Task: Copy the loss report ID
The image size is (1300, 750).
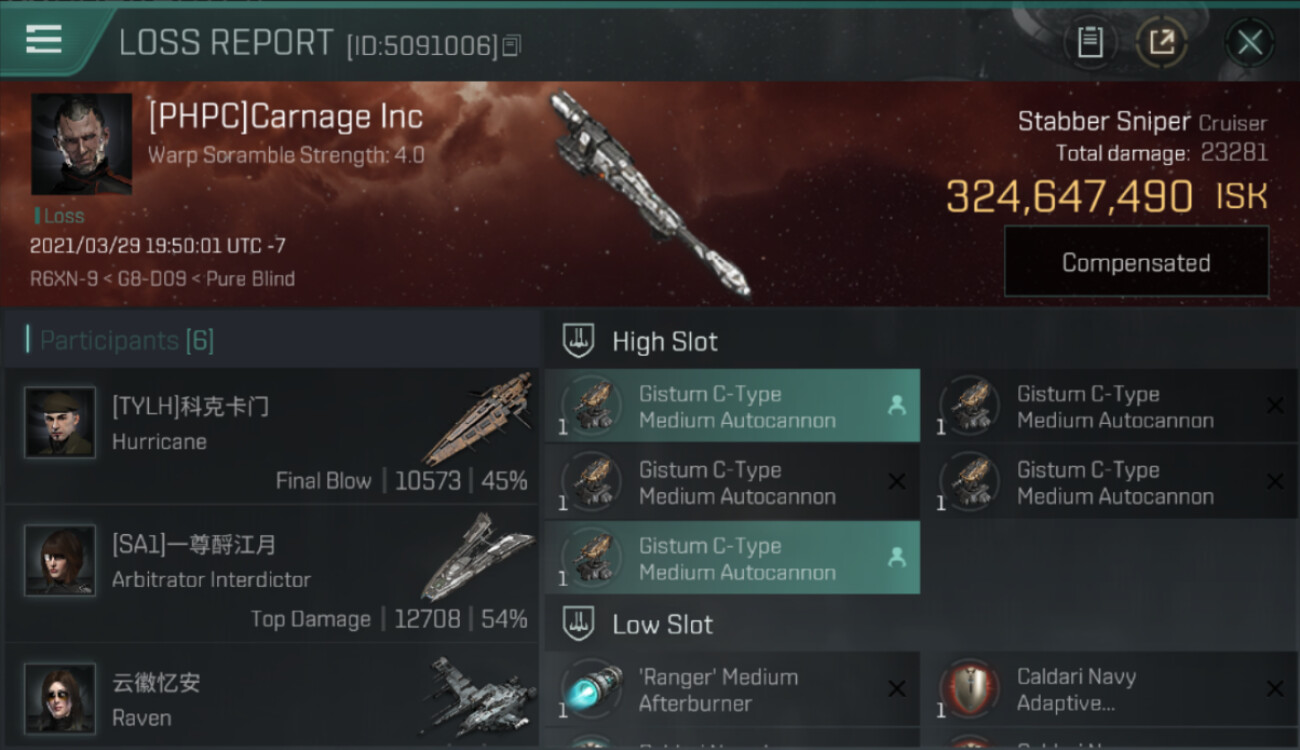Action: (x=511, y=45)
